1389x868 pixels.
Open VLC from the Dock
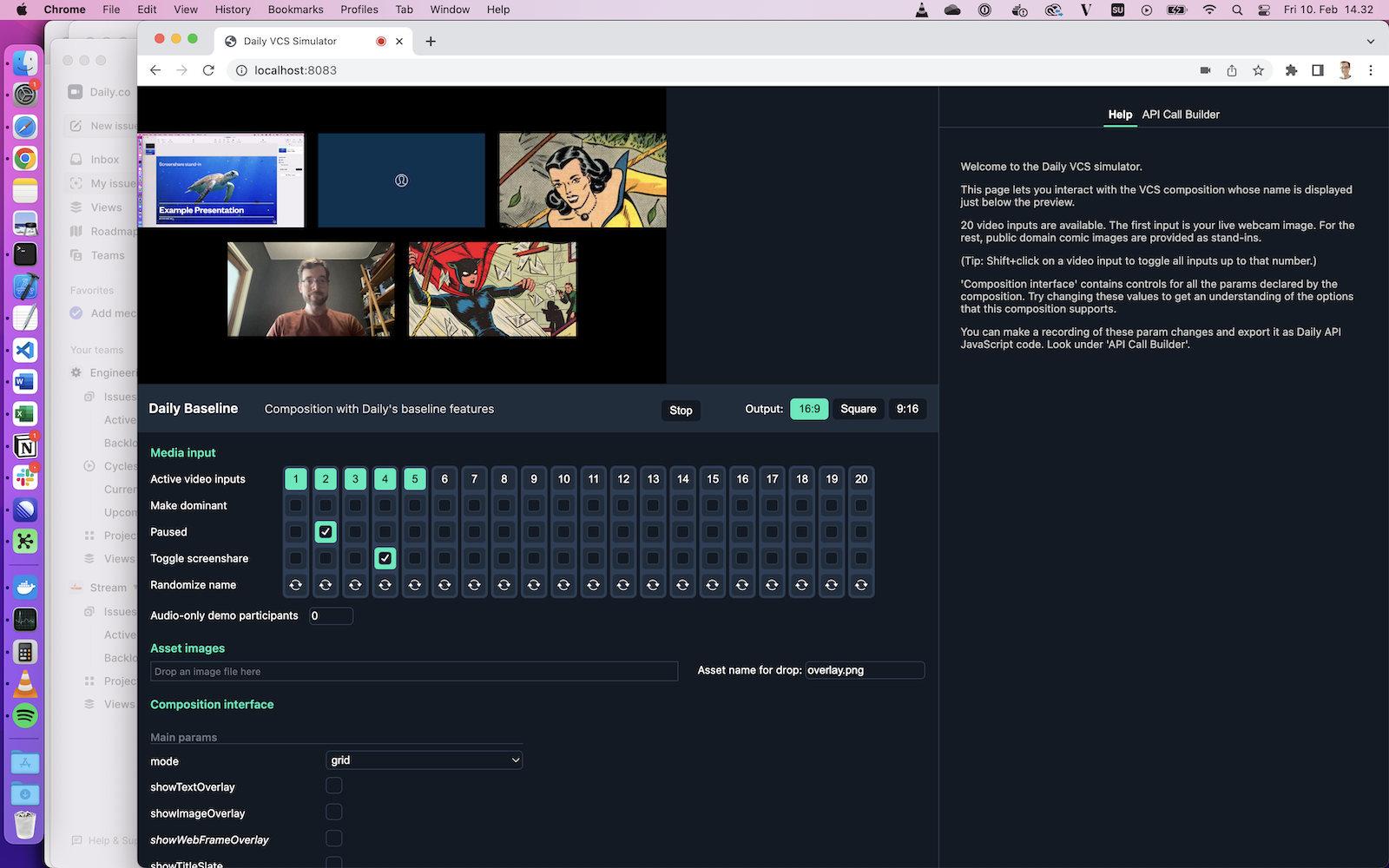coord(25,684)
